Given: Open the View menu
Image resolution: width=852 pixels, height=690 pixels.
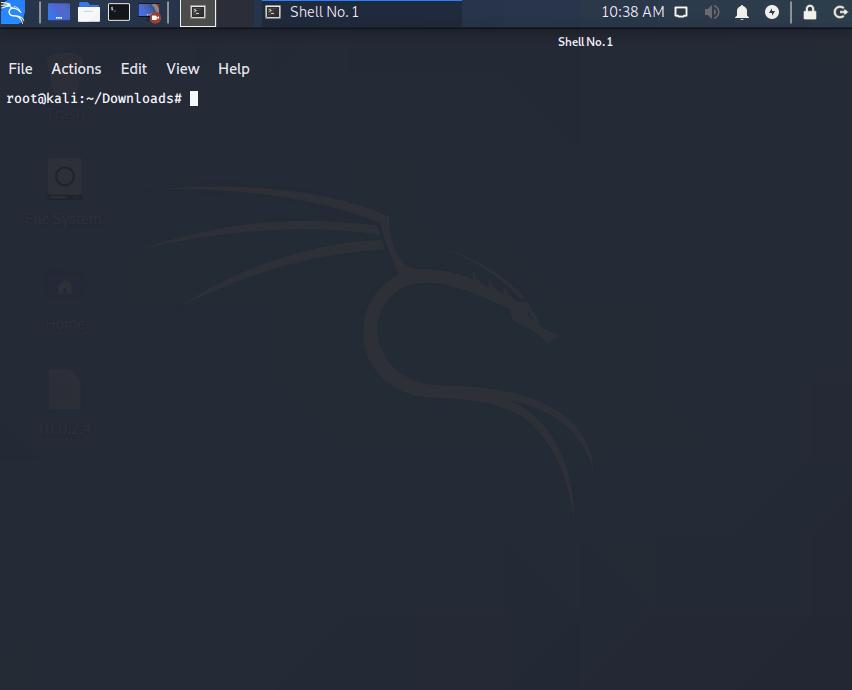Looking at the screenshot, I should (183, 69).
